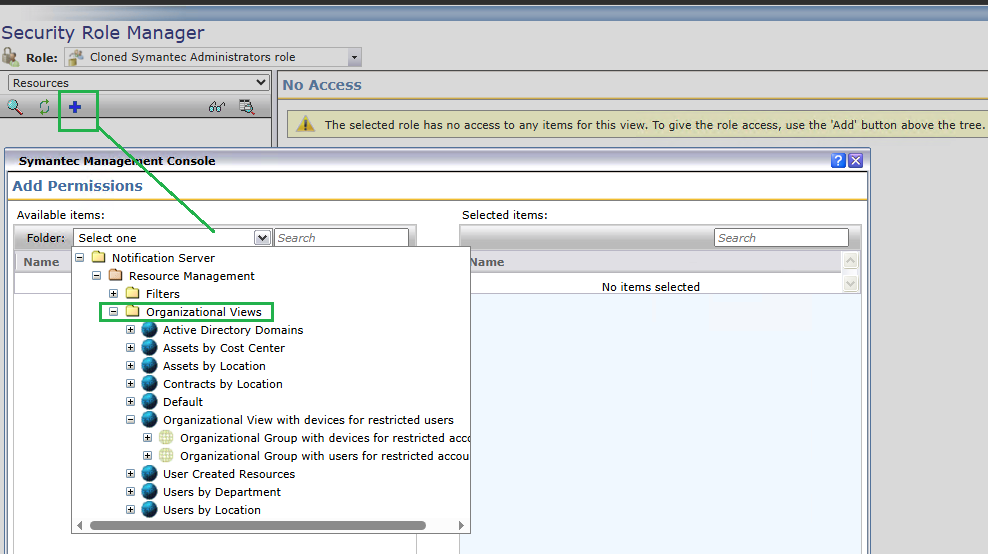Click the devices group grid icon

point(166,437)
